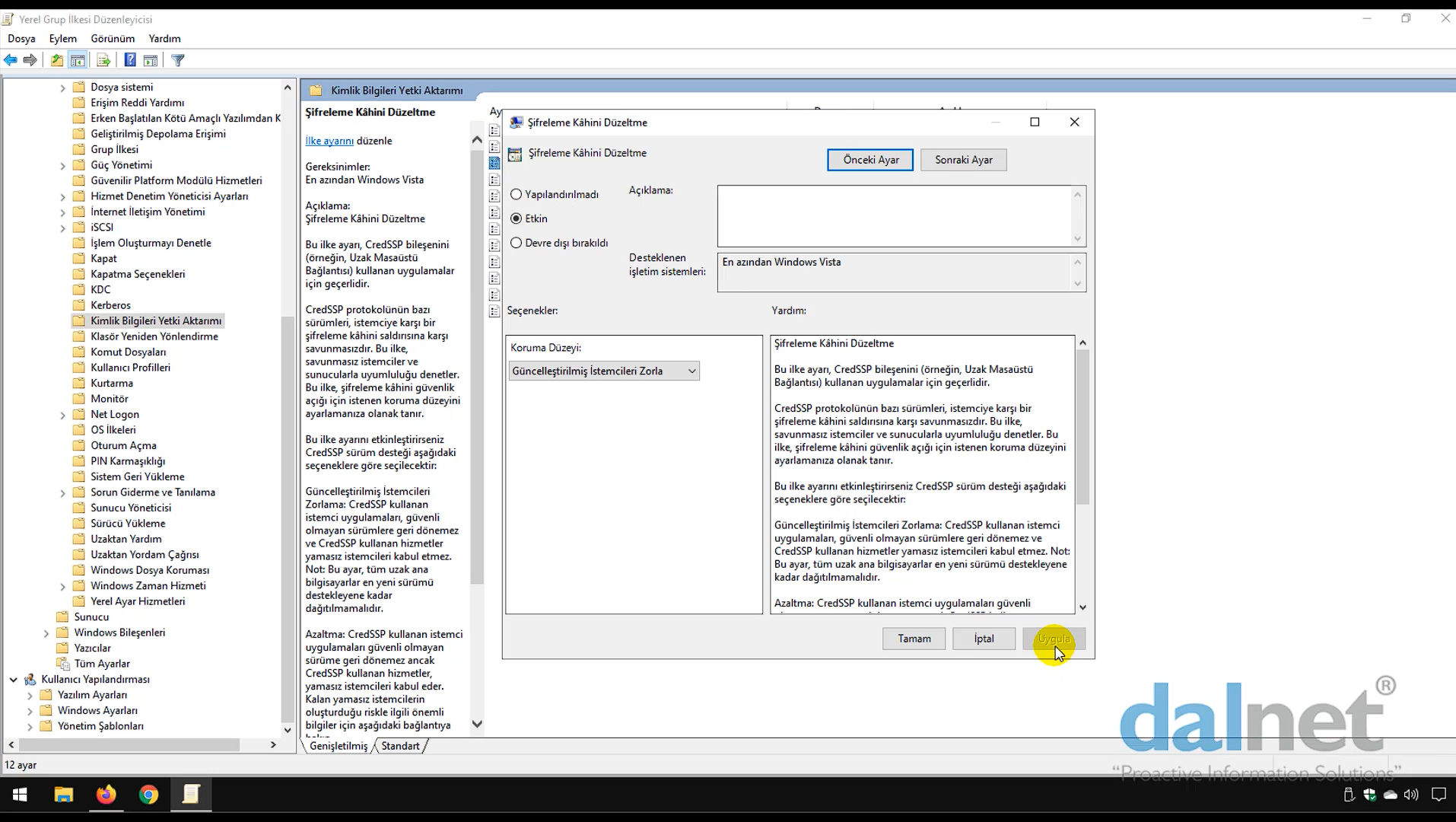
Task: Click the Forward arrow in the toolbar
Action: pyautogui.click(x=30, y=60)
